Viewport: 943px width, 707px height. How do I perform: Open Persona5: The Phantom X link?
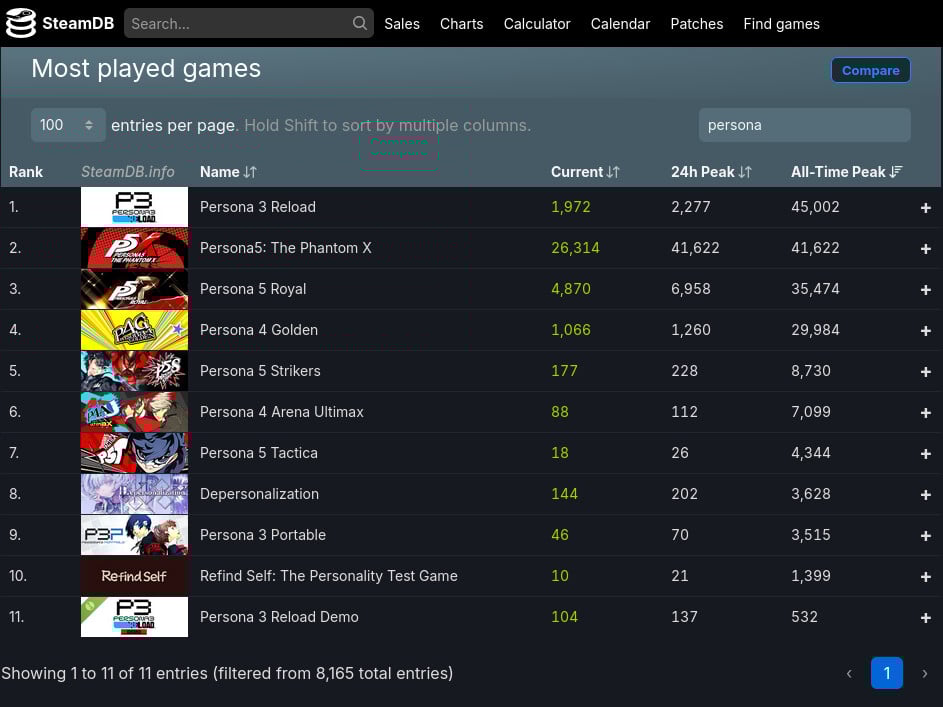pyautogui.click(x=286, y=248)
